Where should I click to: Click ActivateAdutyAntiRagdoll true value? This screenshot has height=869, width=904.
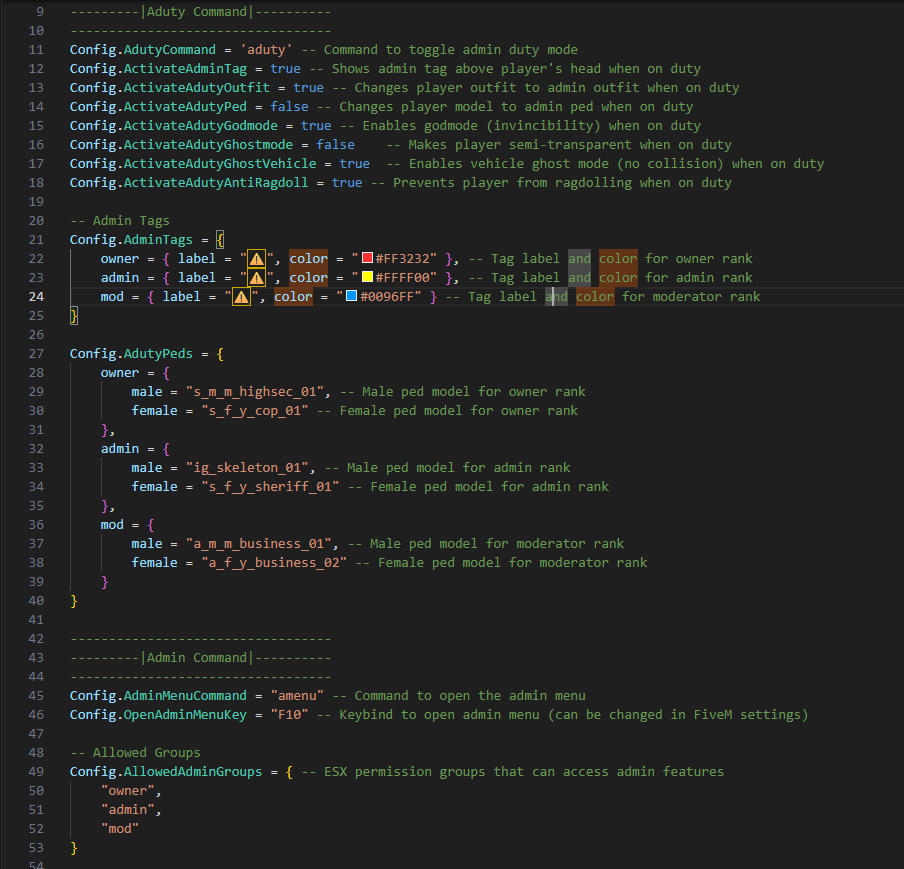tap(347, 183)
